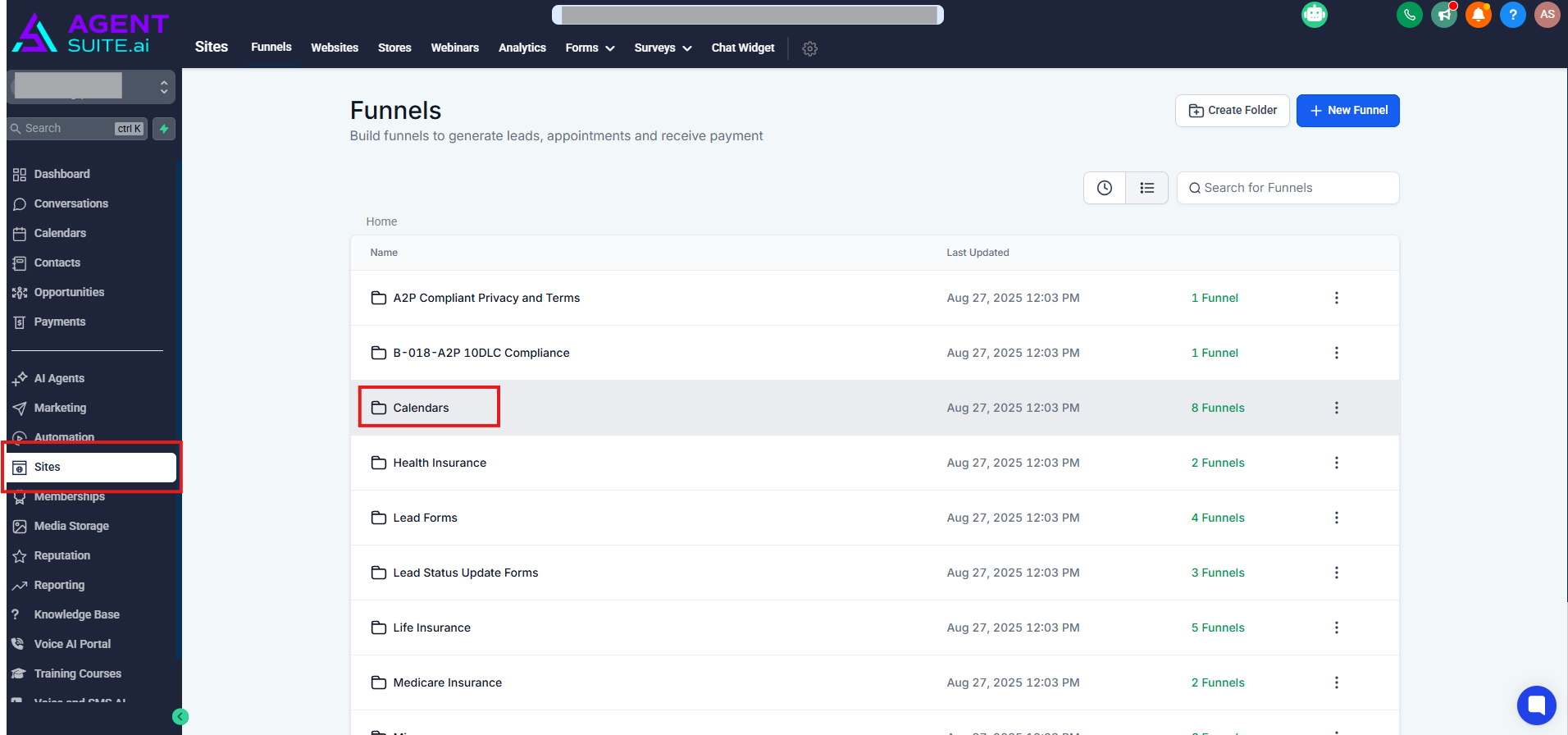Click the Create Folder button
Viewport: 1568px width, 735px height.
pos(1233,111)
